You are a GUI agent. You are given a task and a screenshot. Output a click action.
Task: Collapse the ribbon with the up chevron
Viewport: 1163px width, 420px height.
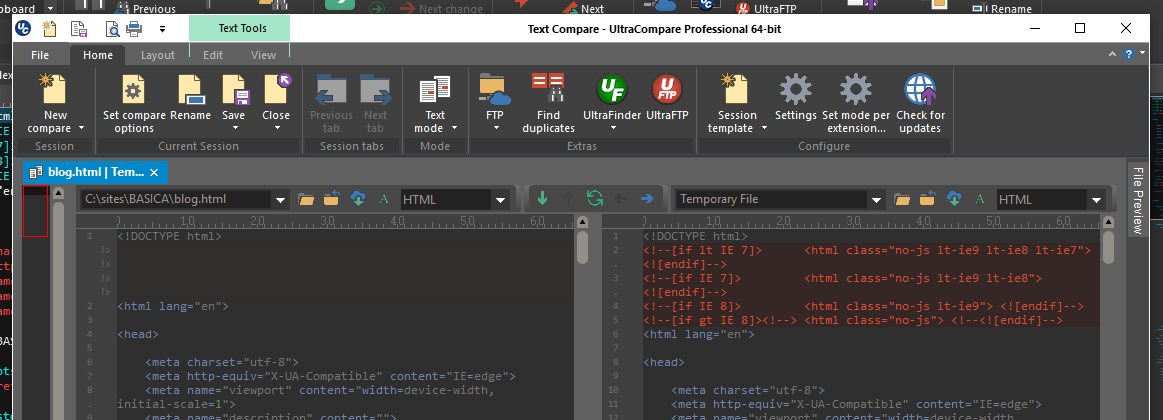coord(1112,54)
